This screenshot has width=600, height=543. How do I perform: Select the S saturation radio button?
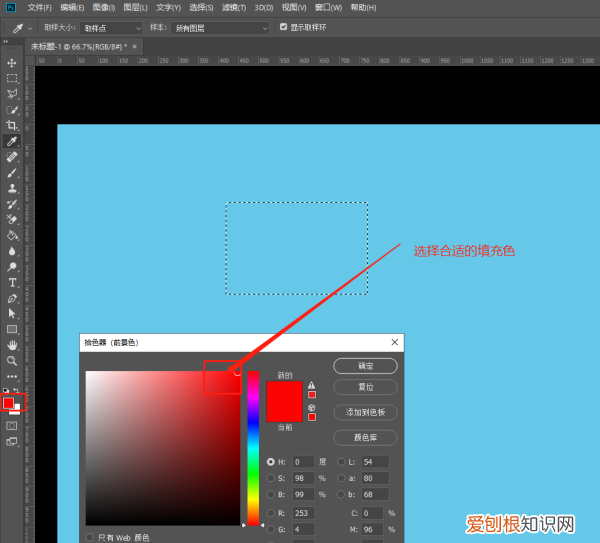coord(271,479)
